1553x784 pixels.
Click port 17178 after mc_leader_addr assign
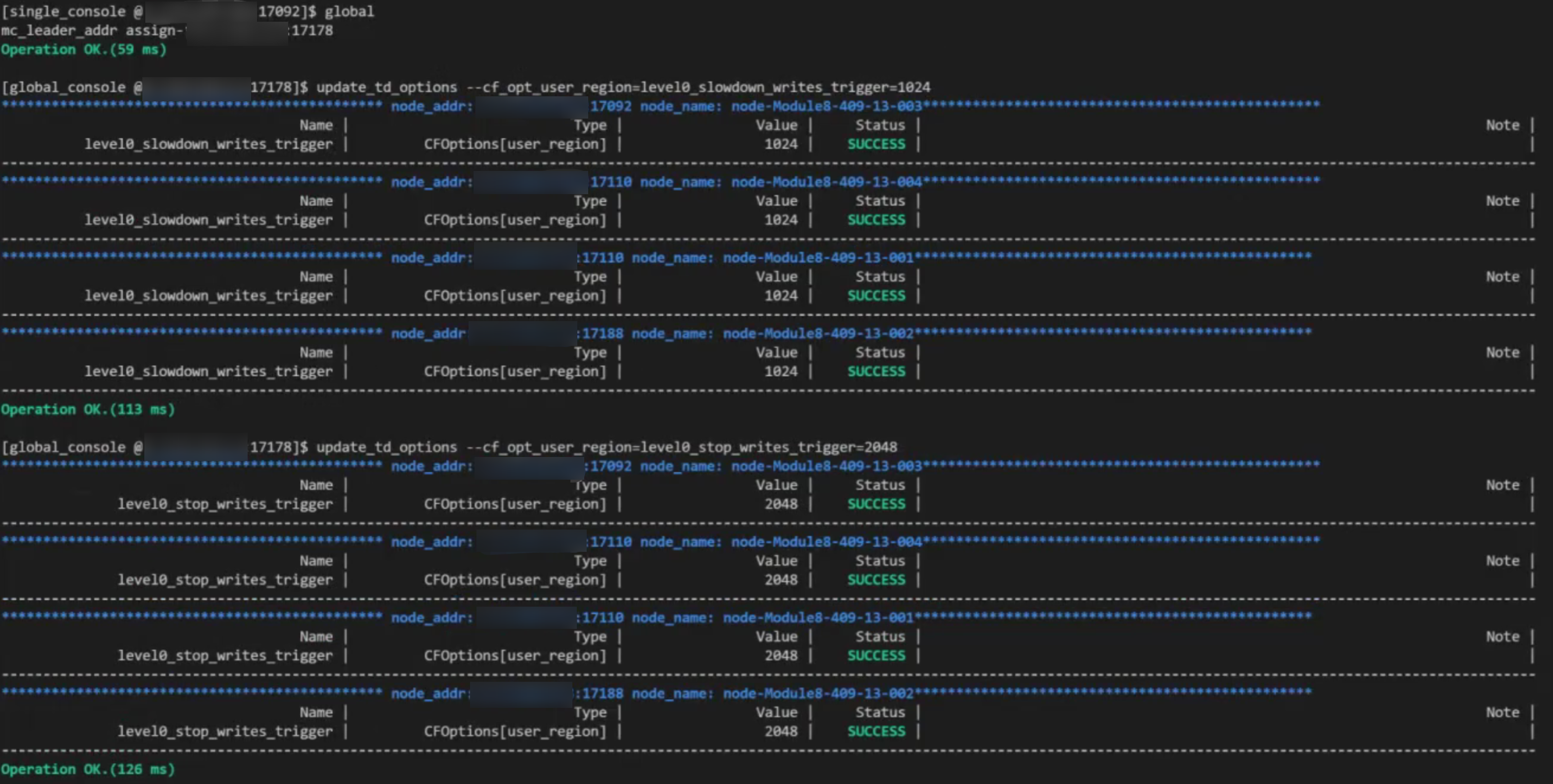(x=312, y=30)
